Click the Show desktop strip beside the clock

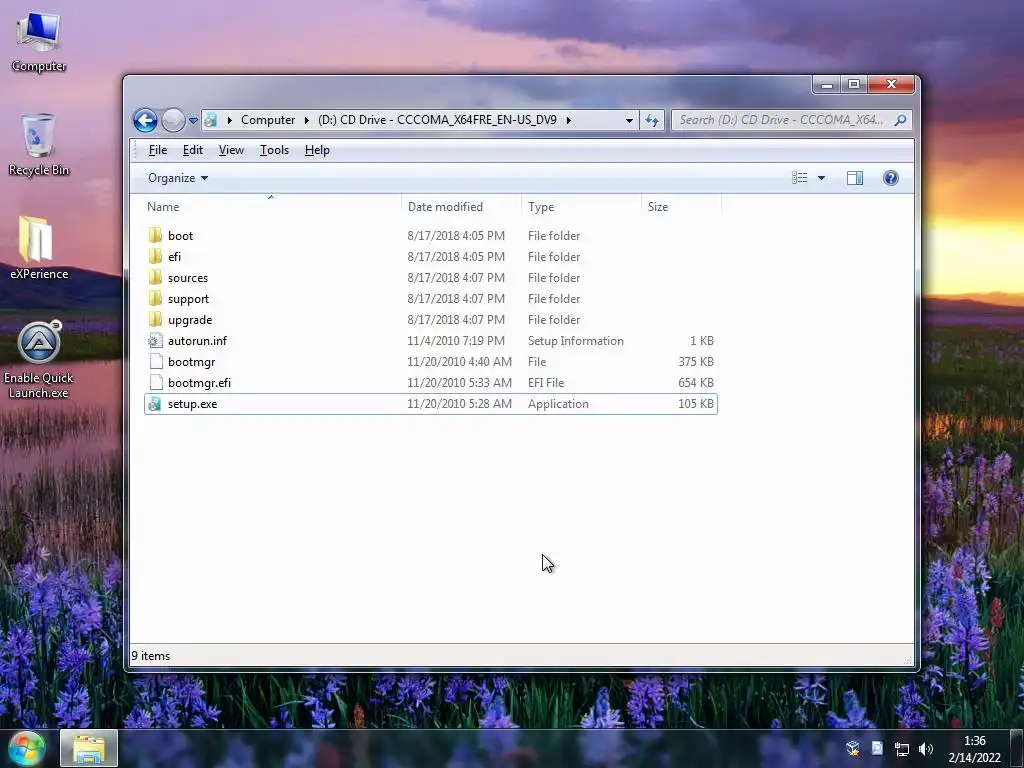pos(1017,748)
